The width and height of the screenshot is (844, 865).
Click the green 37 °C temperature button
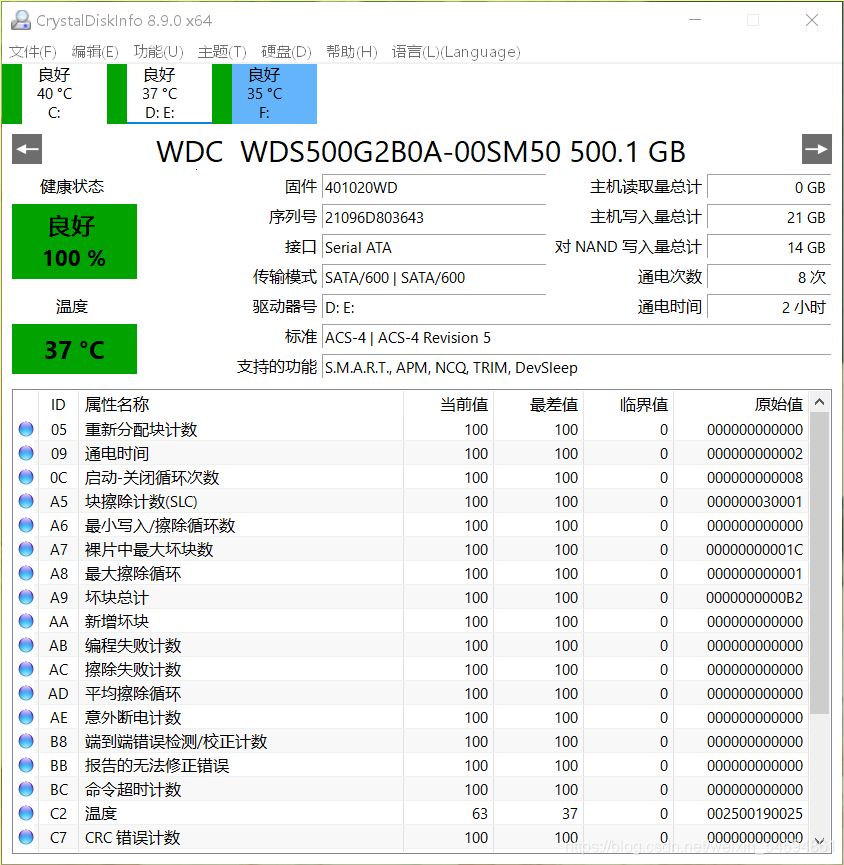click(x=74, y=349)
